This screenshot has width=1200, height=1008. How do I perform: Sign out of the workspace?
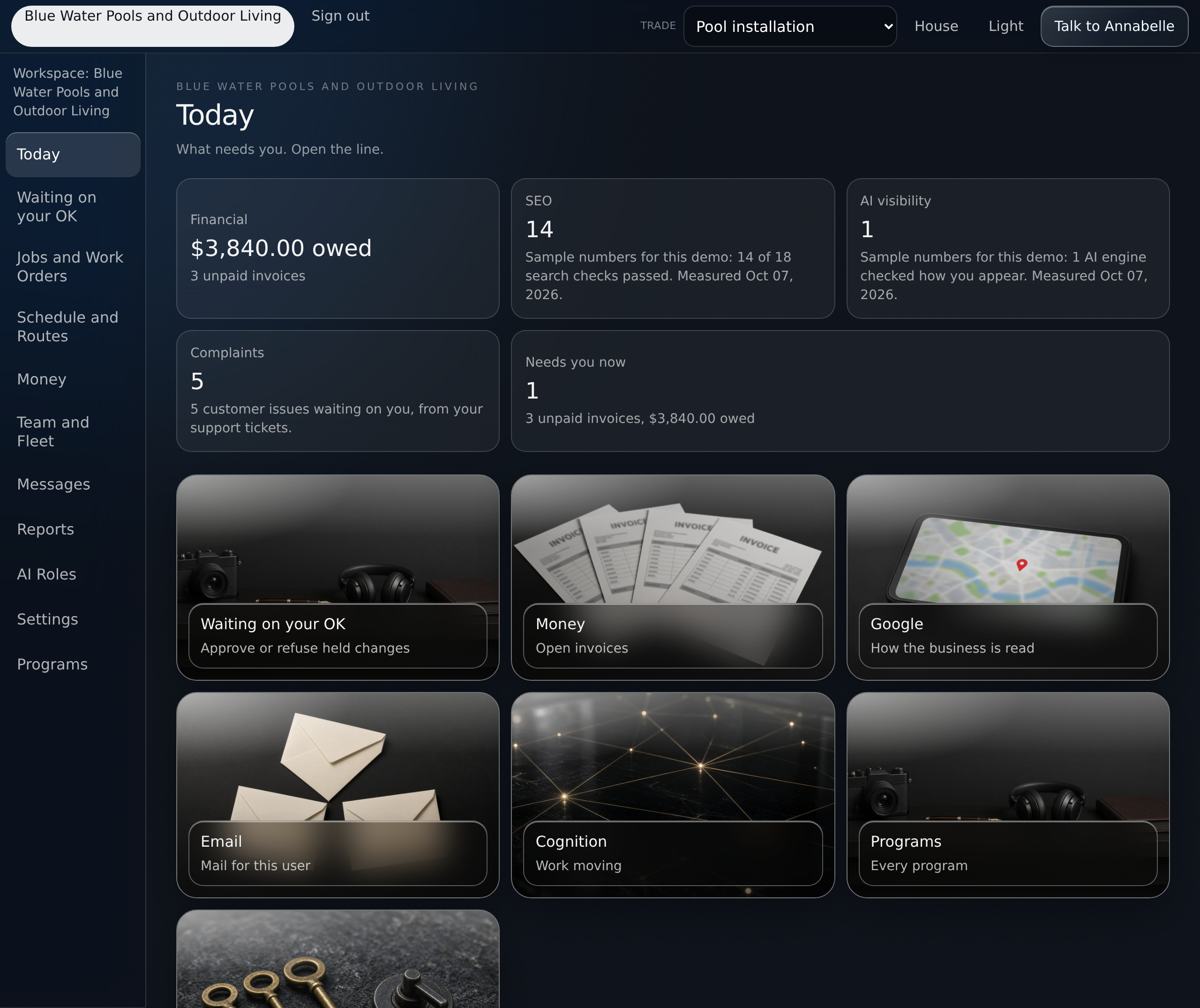pos(341,16)
